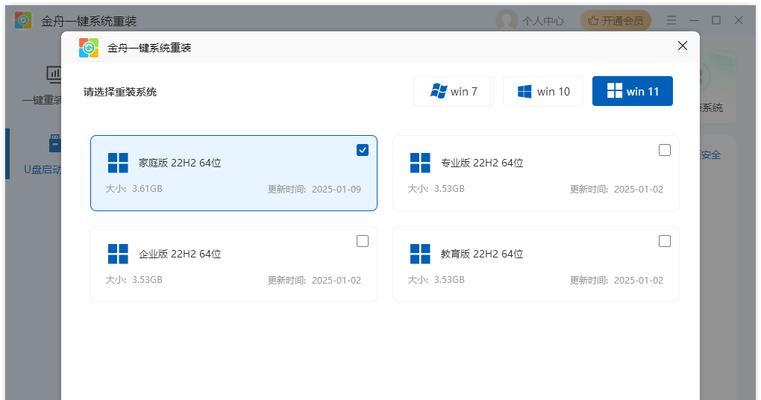
Task: Minimize the main window
Action: pyautogui.click(x=694, y=20)
